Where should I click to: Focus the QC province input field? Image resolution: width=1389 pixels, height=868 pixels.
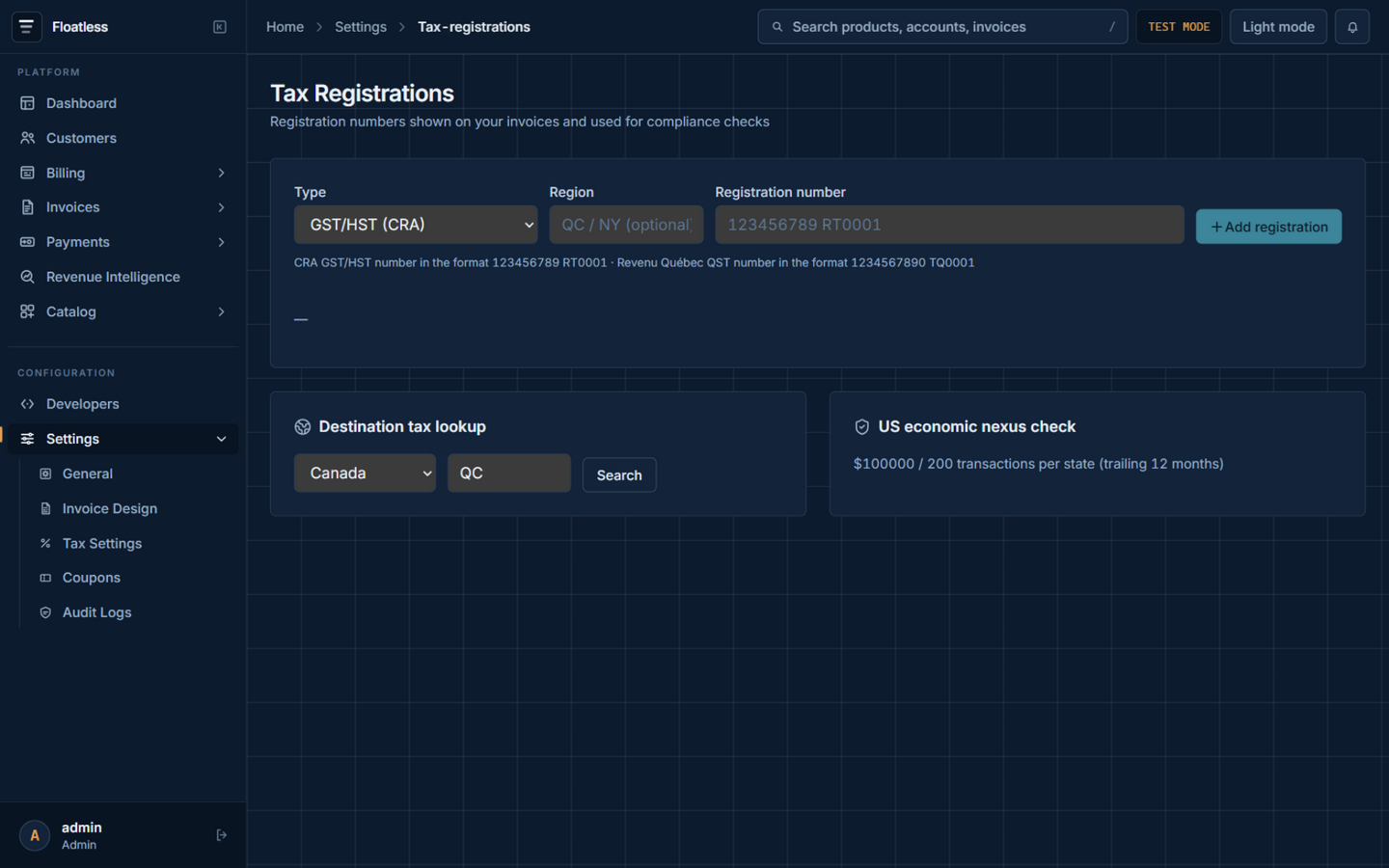(x=509, y=474)
